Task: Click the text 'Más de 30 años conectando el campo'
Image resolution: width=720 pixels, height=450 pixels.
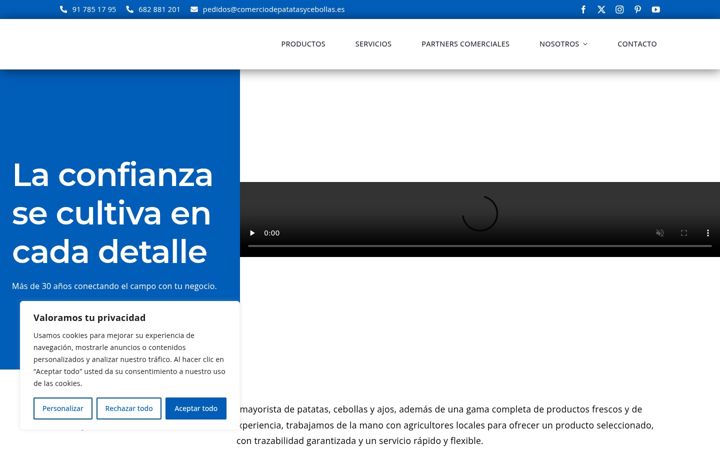Action: 114,286
